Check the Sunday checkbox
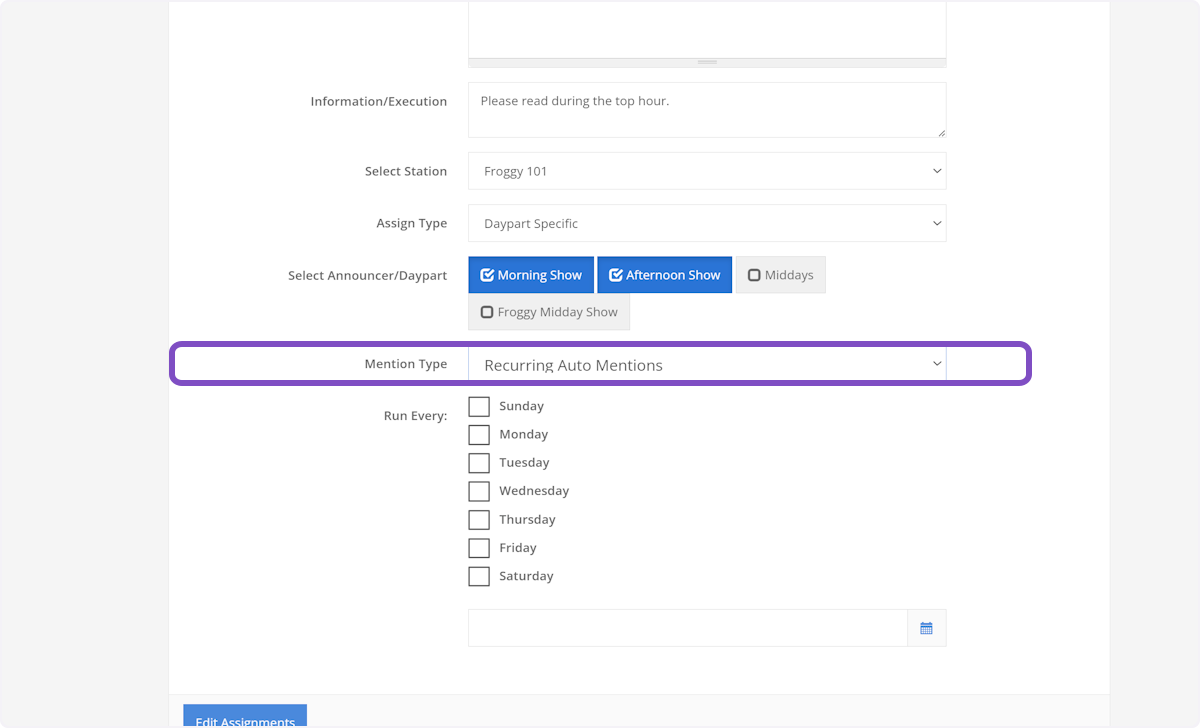The image size is (1200, 728). pyautogui.click(x=479, y=406)
